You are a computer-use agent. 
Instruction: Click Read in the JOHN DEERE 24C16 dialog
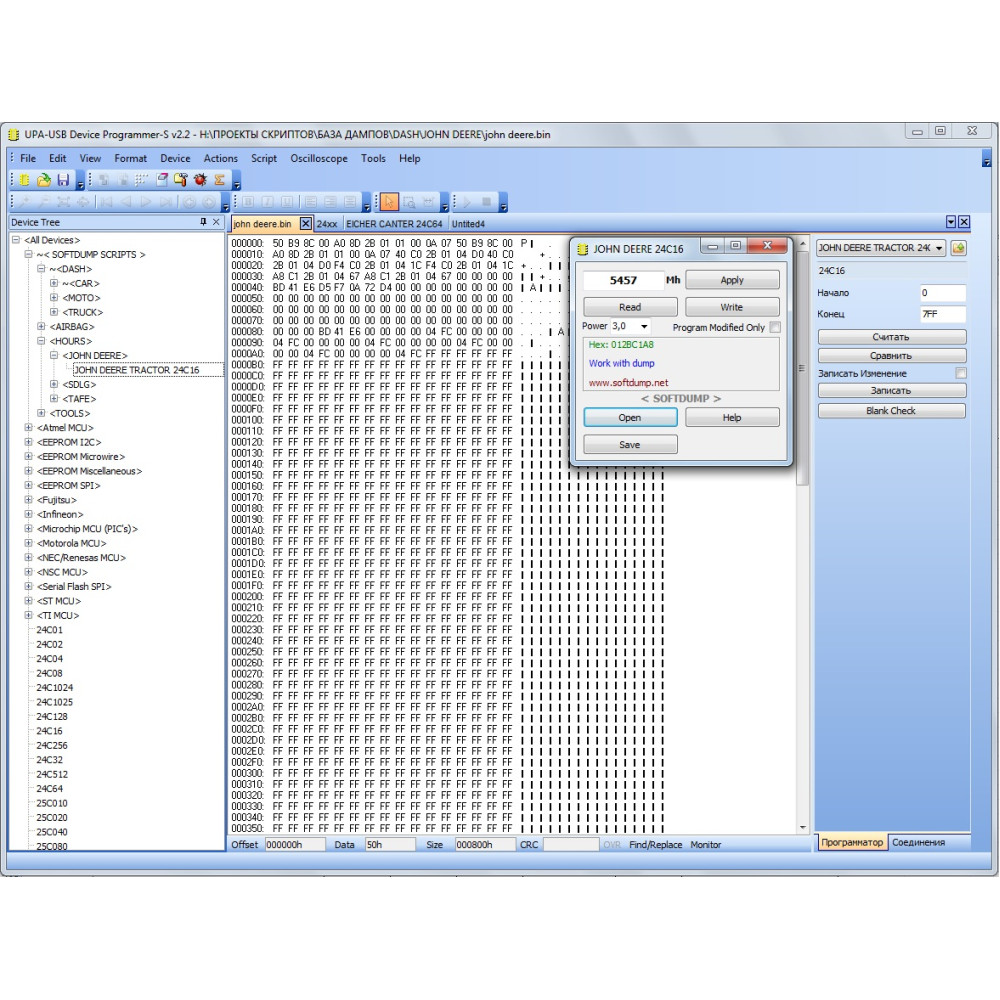pyautogui.click(x=630, y=307)
